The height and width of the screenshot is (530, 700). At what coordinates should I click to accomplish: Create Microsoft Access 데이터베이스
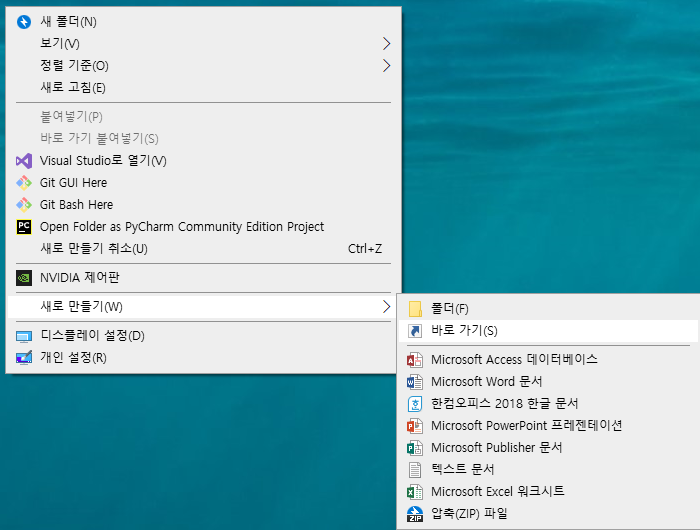[548, 360]
